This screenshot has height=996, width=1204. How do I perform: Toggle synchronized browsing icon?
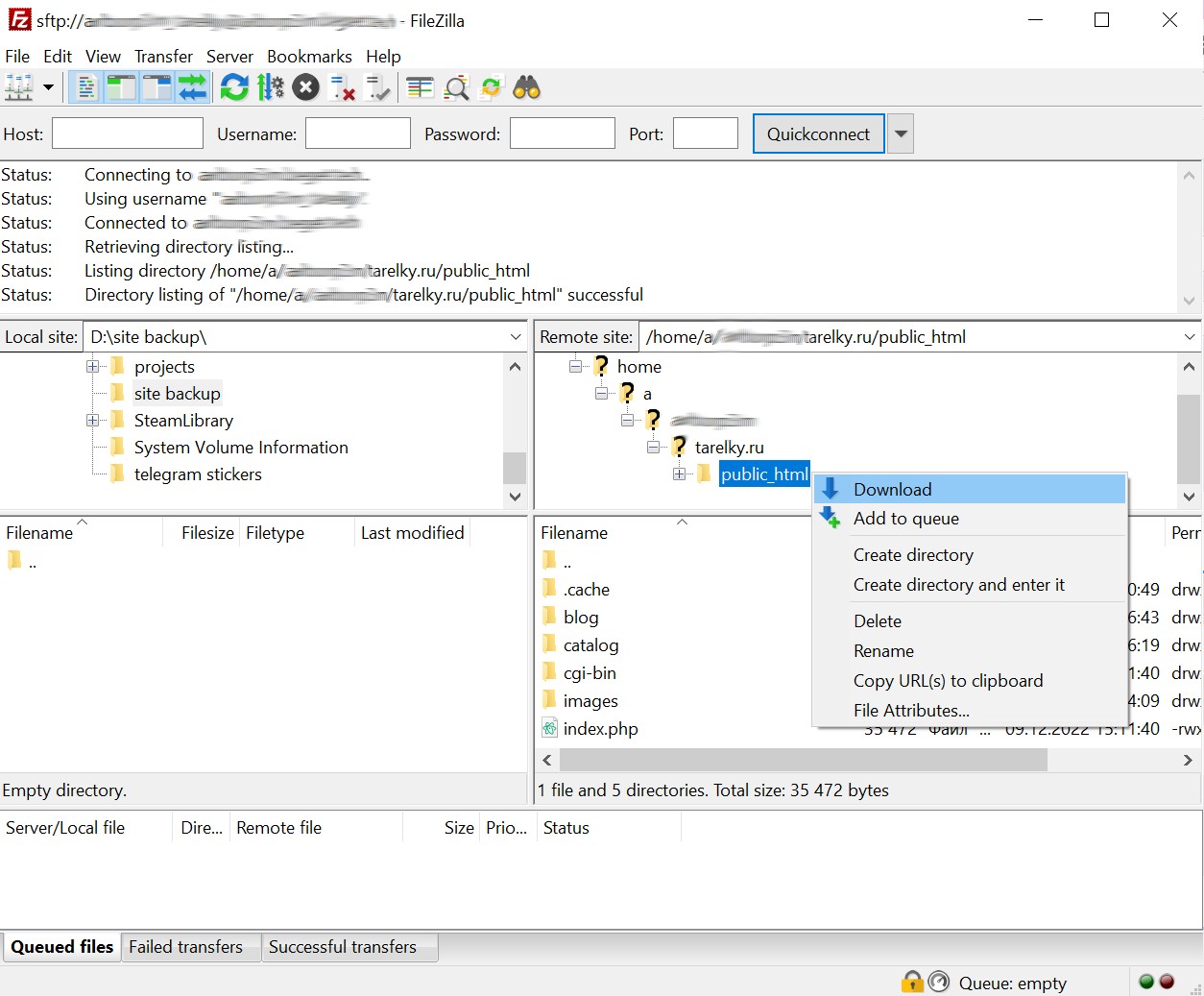coord(491,88)
